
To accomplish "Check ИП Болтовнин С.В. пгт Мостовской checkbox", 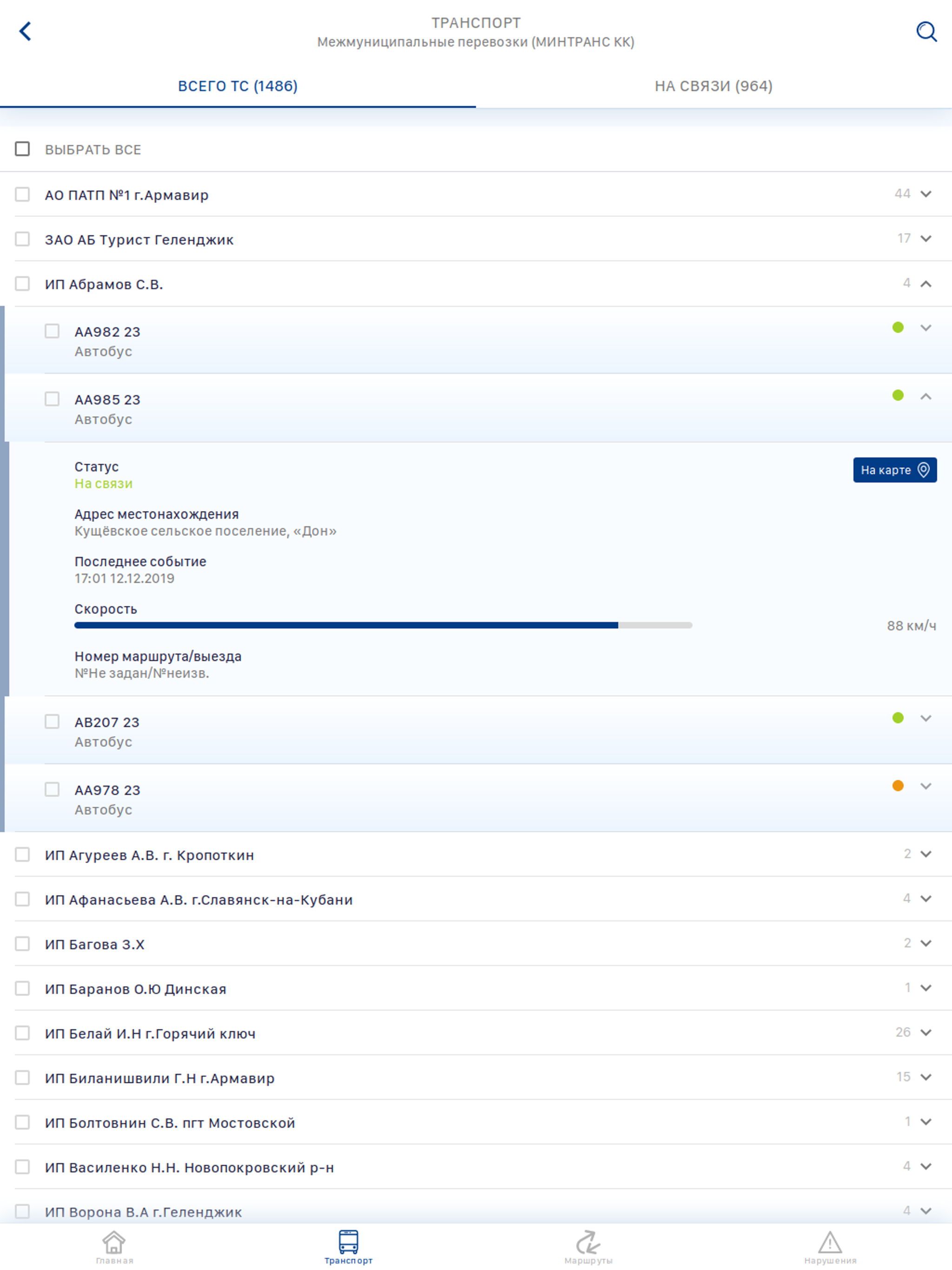I will pyautogui.click(x=22, y=1122).
